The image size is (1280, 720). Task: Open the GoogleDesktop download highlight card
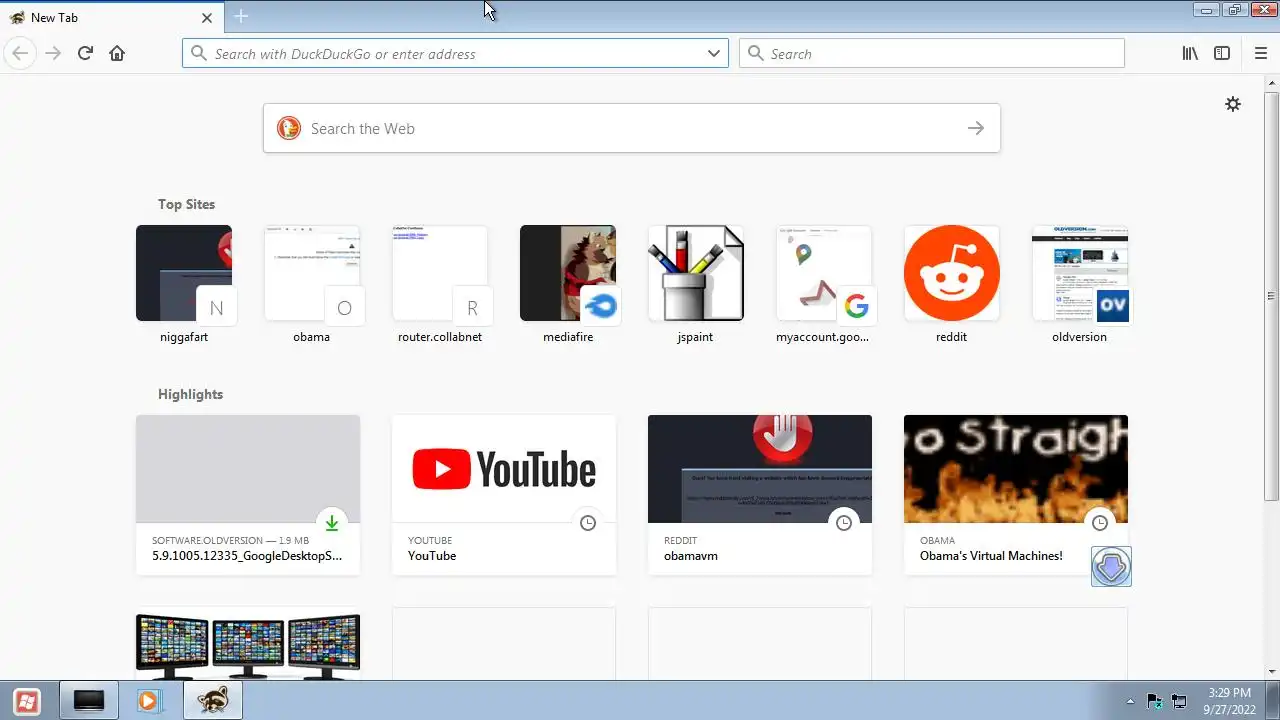point(248,495)
